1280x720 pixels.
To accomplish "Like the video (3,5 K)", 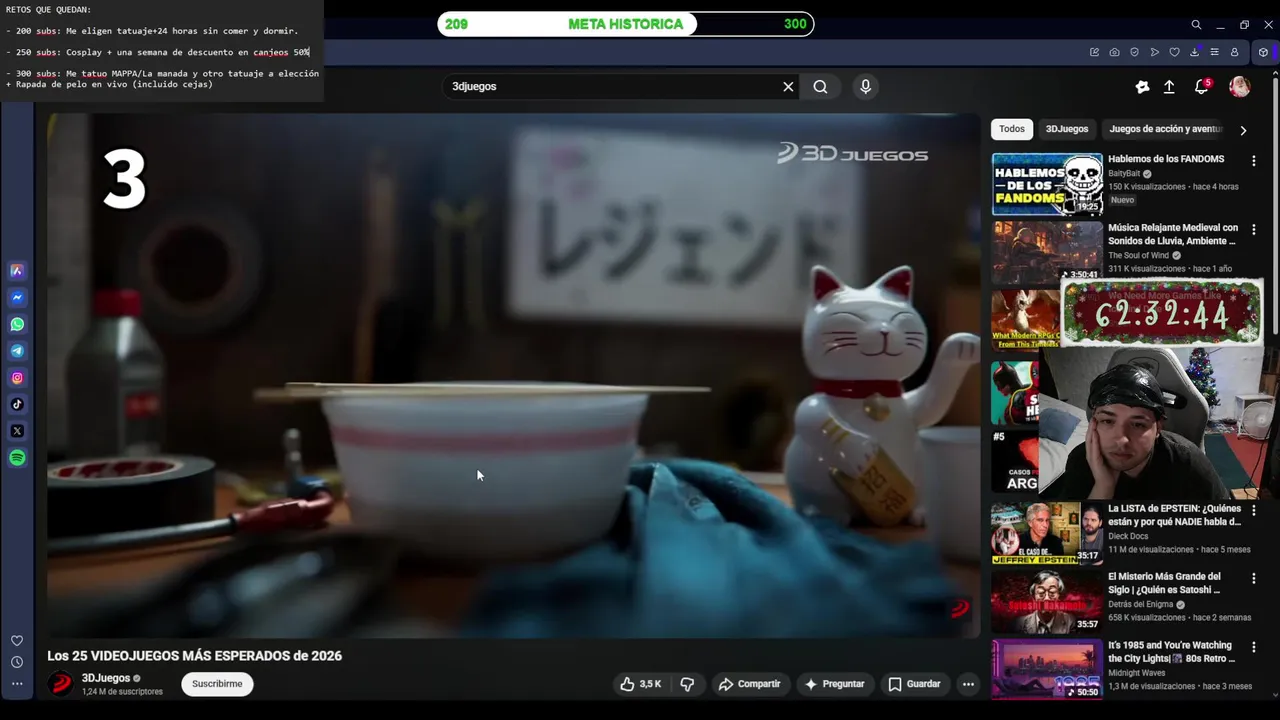I will [640, 684].
